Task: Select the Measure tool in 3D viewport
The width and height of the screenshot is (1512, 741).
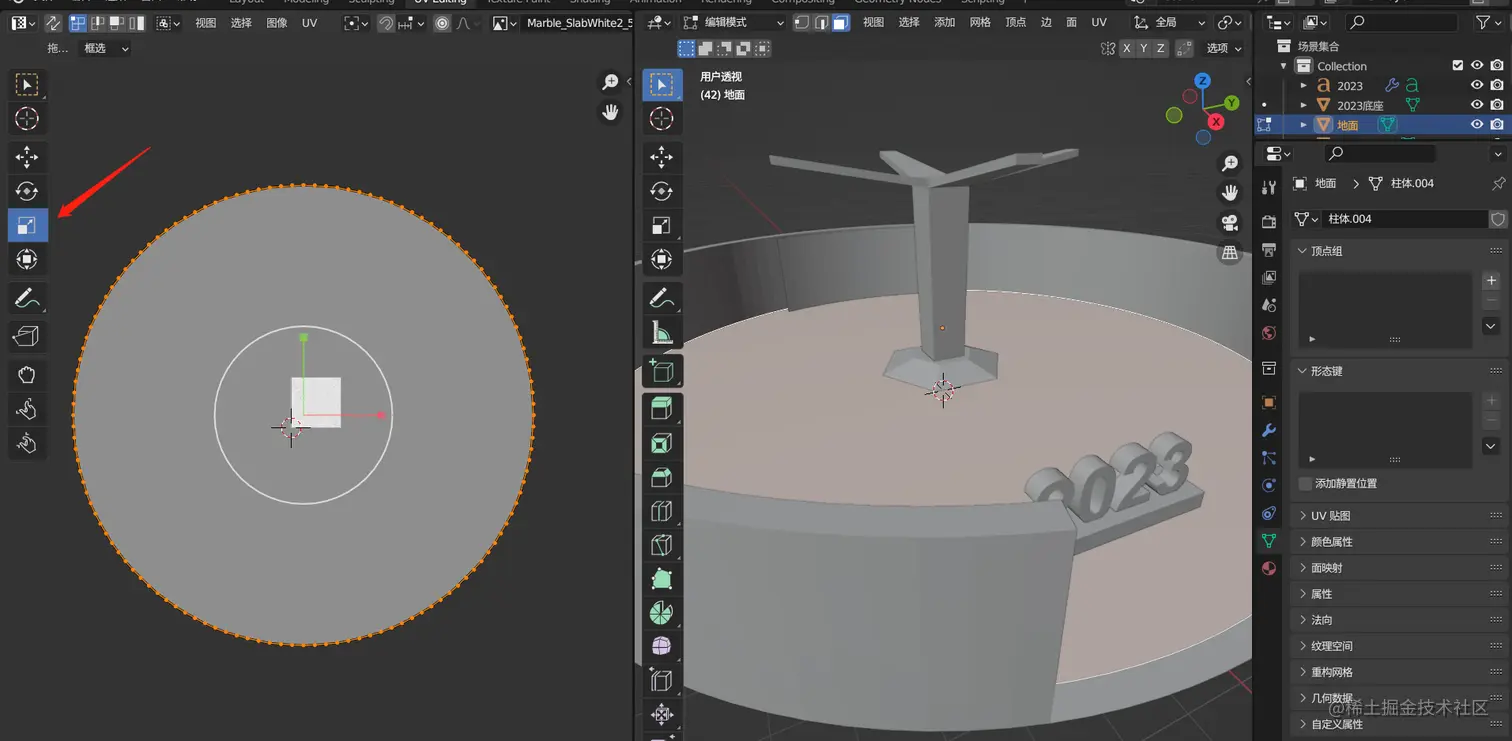Action: [661, 332]
